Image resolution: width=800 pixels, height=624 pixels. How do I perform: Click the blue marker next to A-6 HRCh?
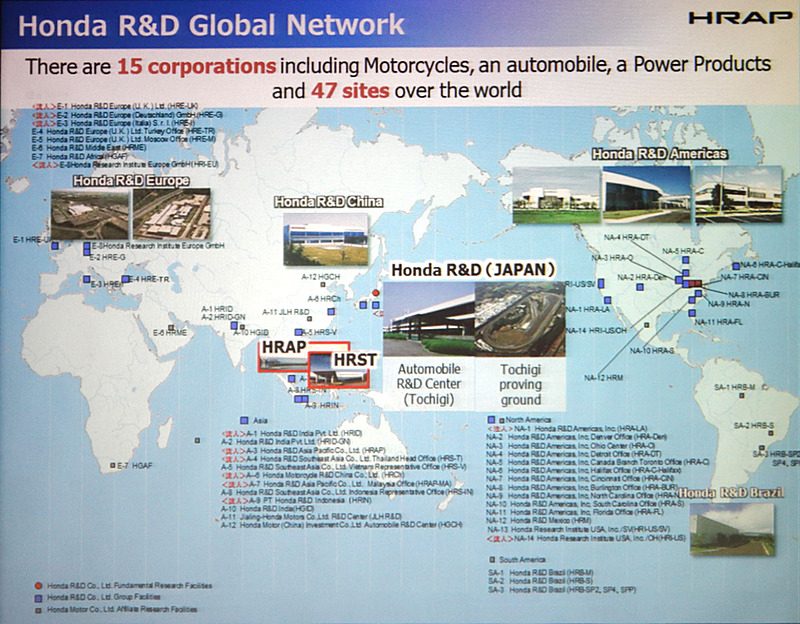[331, 311]
